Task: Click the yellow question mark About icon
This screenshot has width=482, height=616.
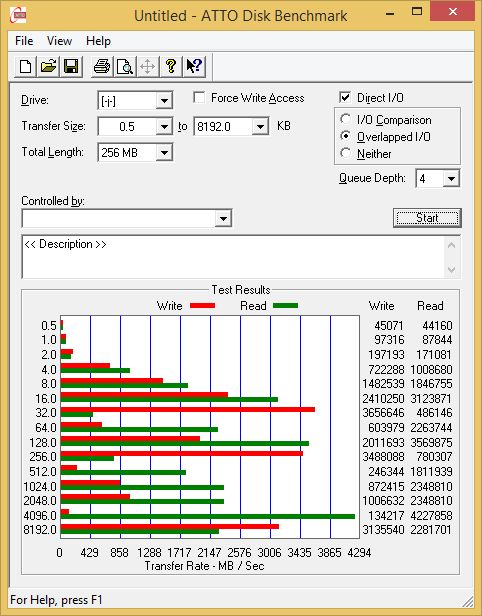Action: pyautogui.click(x=171, y=66)
